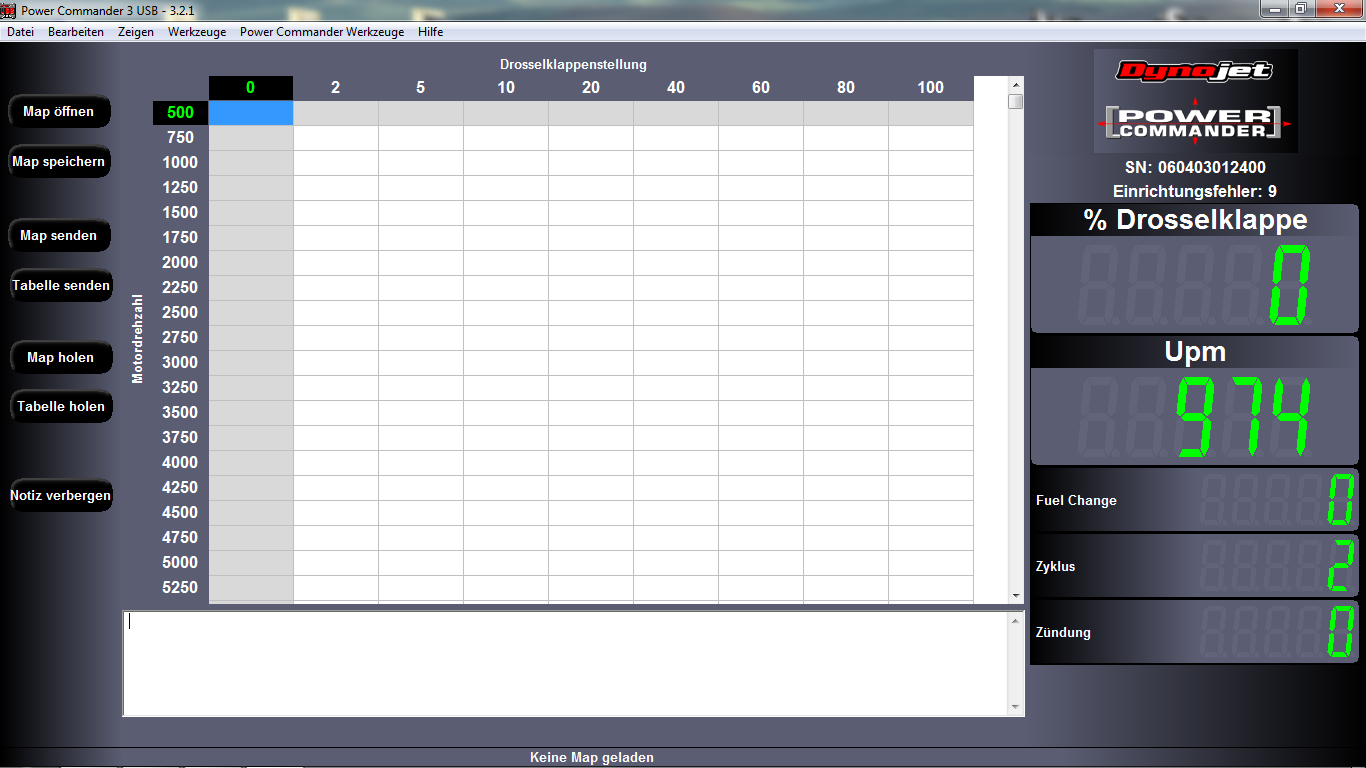The height and width of the screenshot is (768, 1366).
Task: Click the Map öffnen button
Action: [59, 112]
